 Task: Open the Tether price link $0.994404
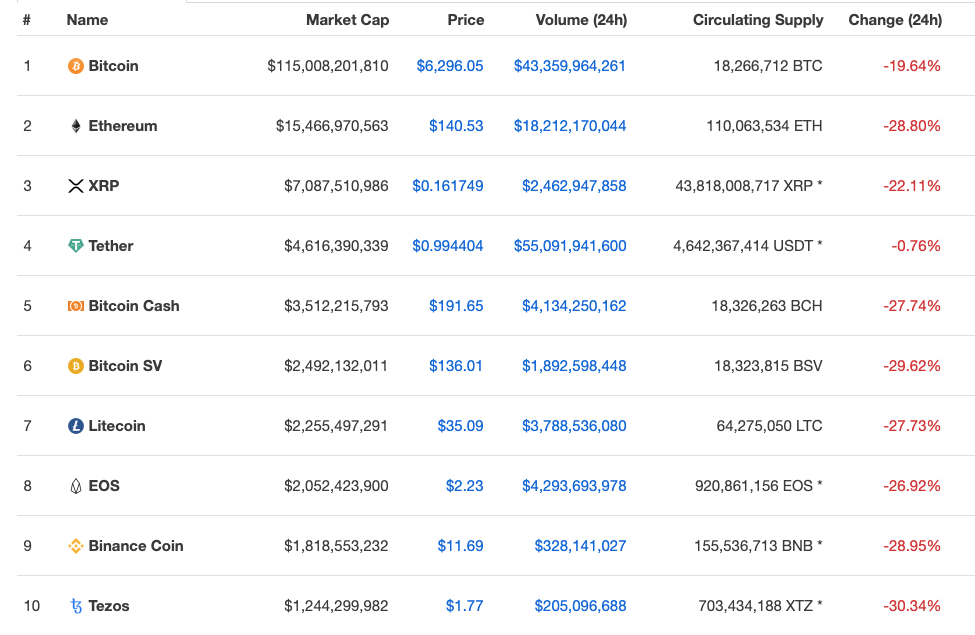tap(448, 246)
